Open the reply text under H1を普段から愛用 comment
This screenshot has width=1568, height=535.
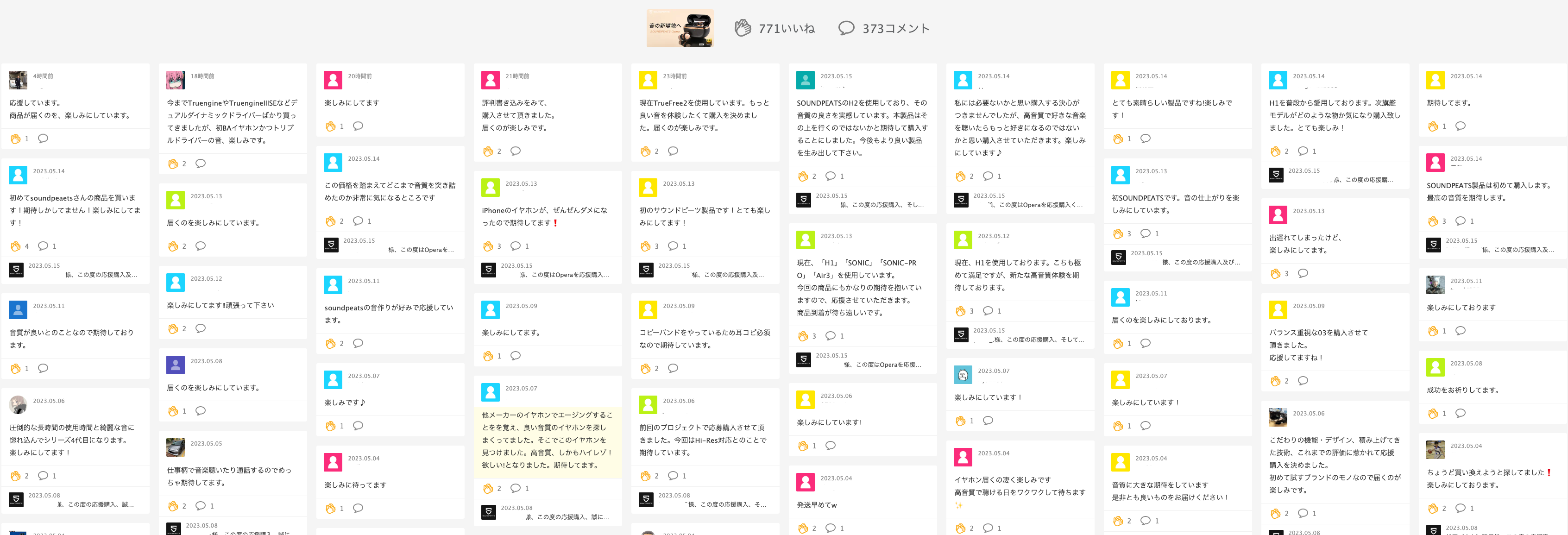(x=1362, y=180)
